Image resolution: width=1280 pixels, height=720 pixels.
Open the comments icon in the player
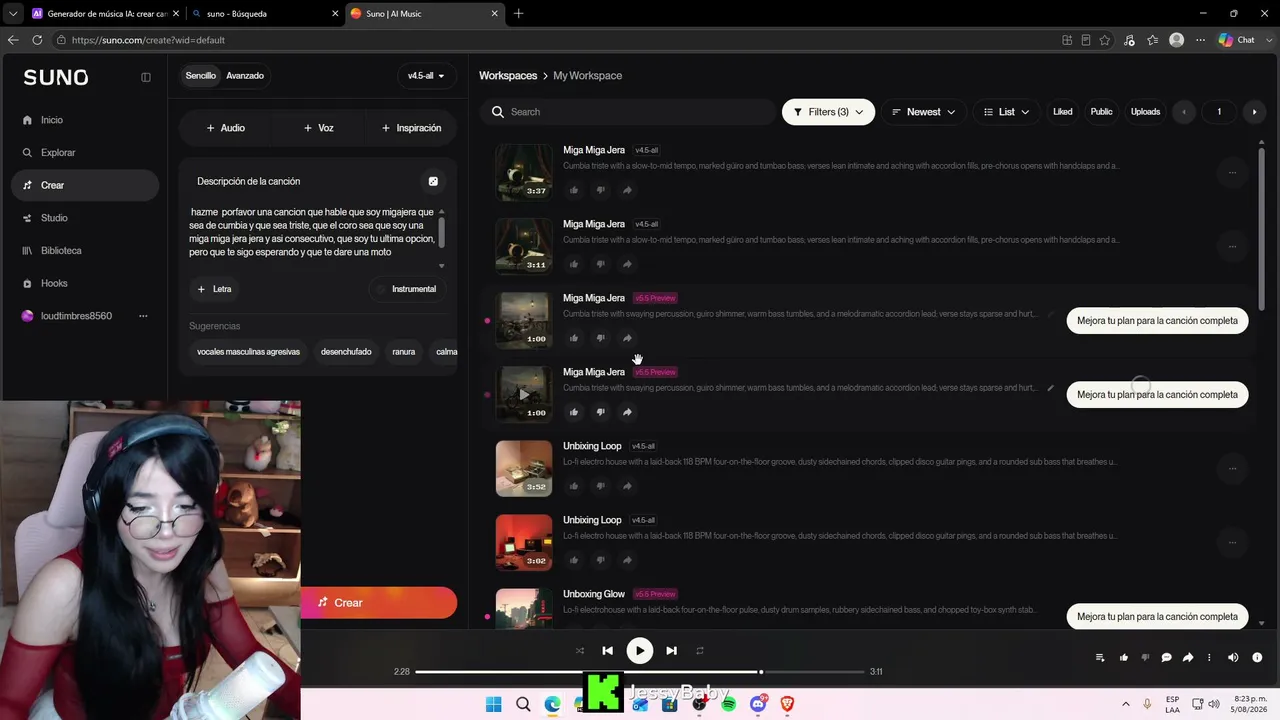tap(1166, 658)
